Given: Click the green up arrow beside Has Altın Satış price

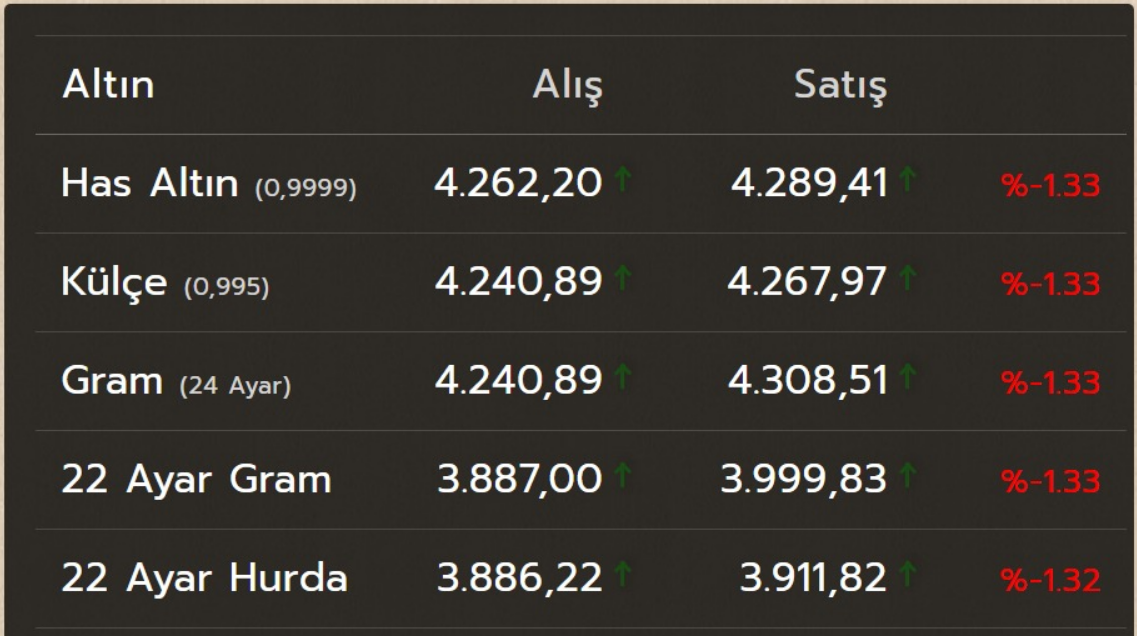Looking at the screenshot, I should (x=907, y=178).
